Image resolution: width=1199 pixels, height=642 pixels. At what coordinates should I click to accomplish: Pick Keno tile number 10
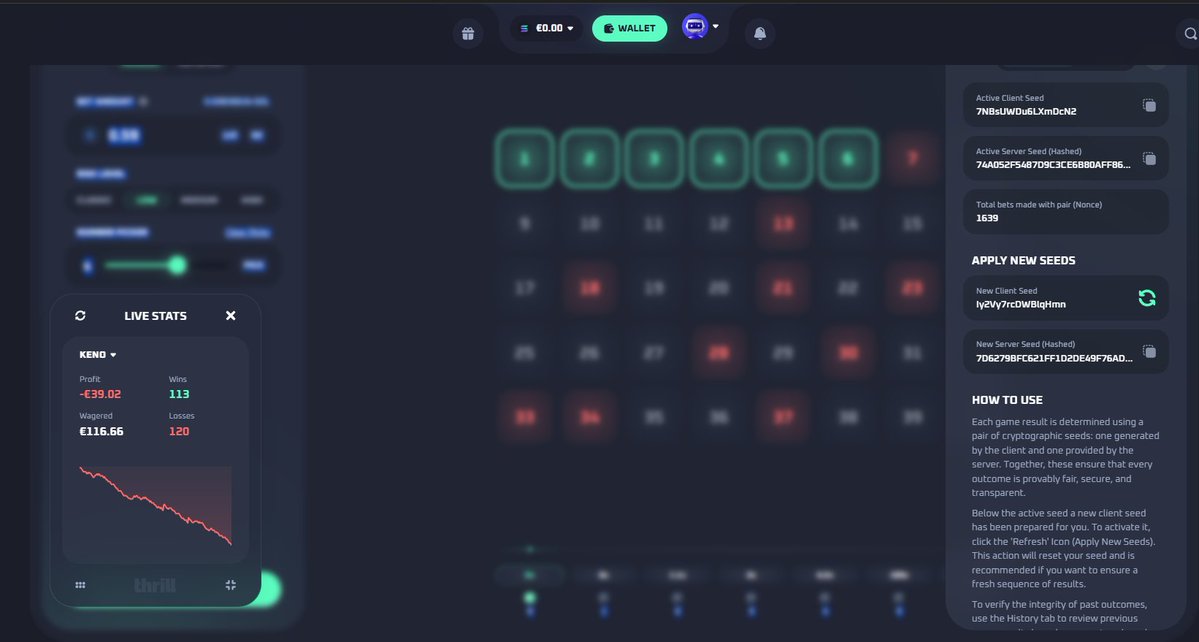click(590, 224)
